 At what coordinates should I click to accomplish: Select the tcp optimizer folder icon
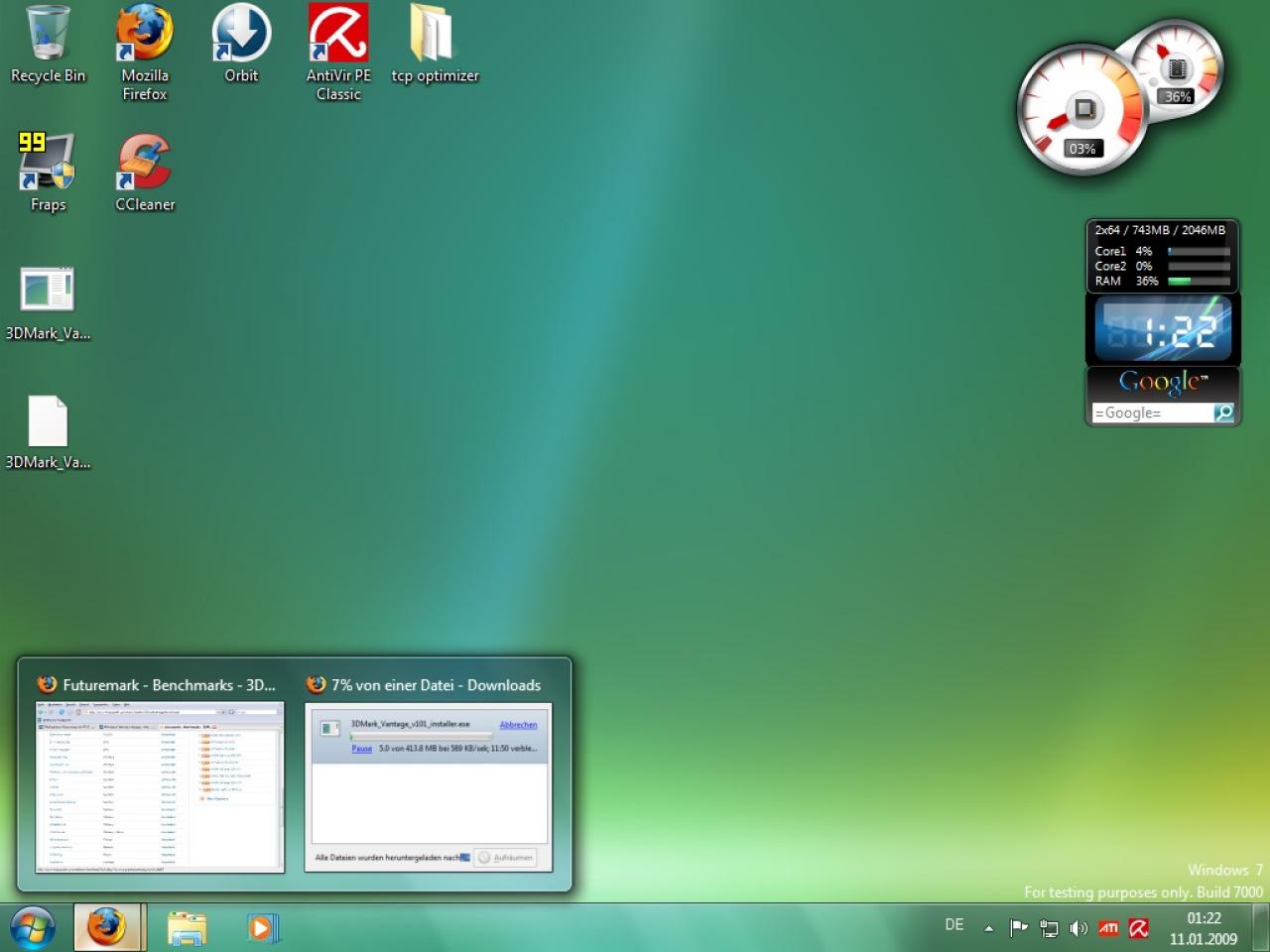coord(435,45)
